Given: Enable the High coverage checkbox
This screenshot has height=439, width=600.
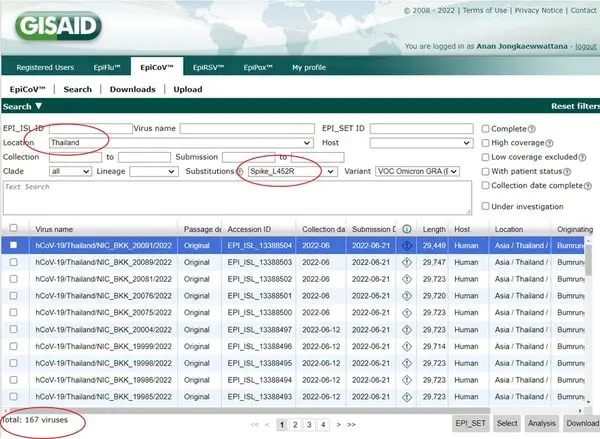Looking at the screenshot, I should pos(485,143).
